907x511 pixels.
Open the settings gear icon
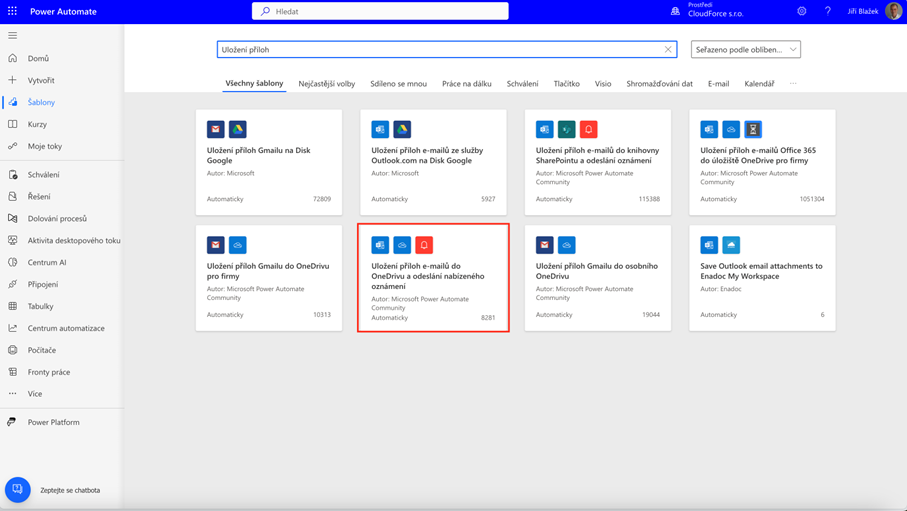click(802, 11)
